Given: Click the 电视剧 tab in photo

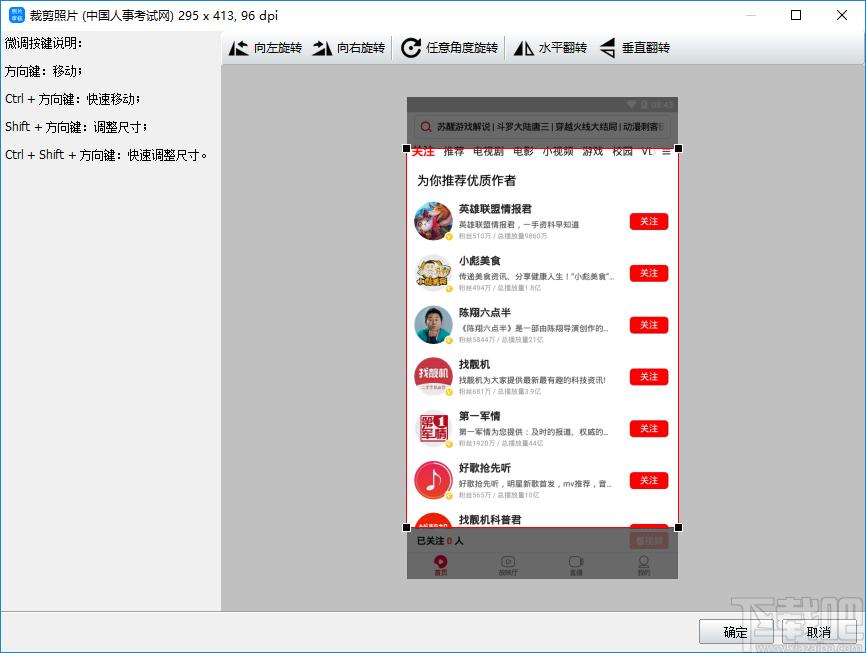Looking at the screenshot, I should (x=488, y=151).
